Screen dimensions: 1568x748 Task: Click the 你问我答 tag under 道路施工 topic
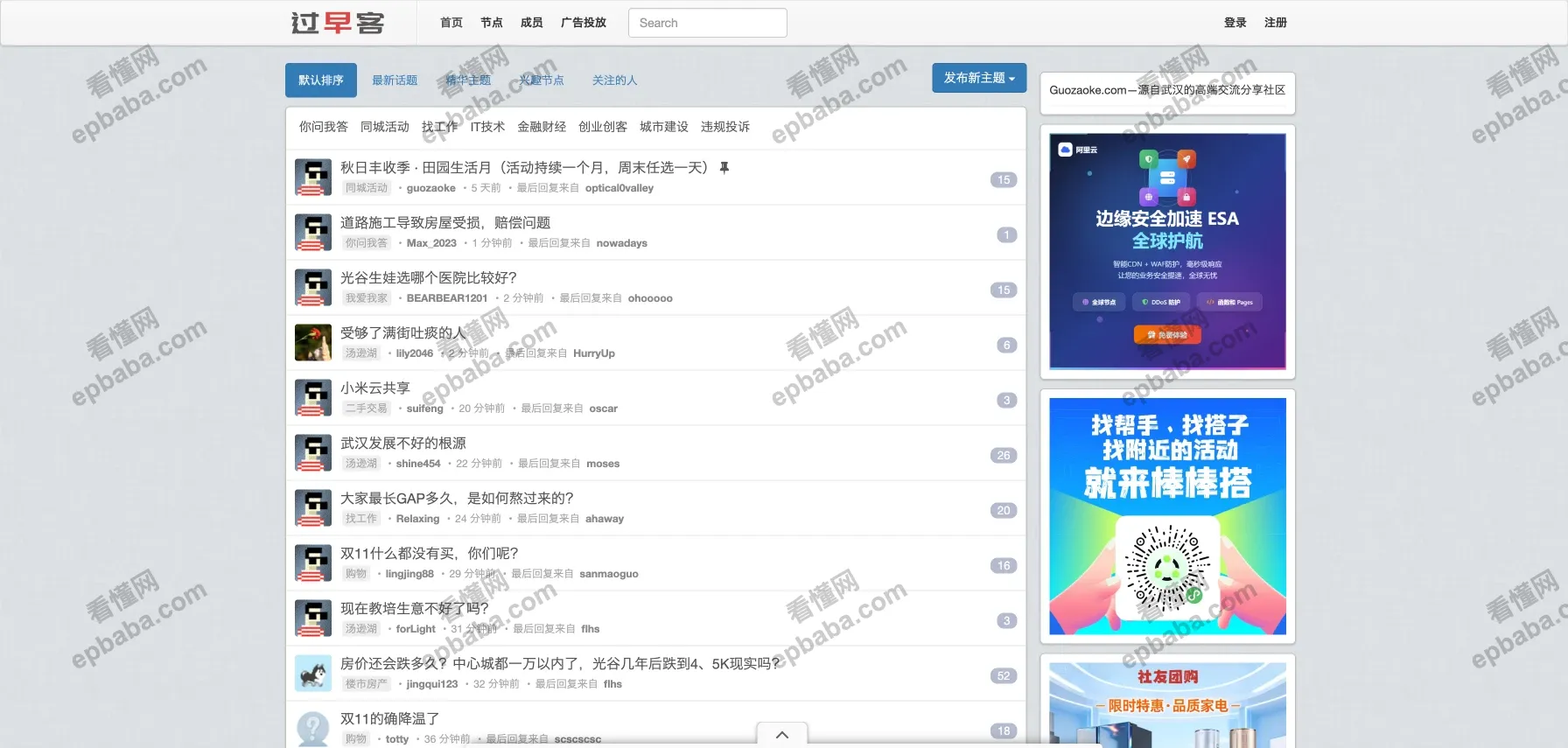(366, 243)
